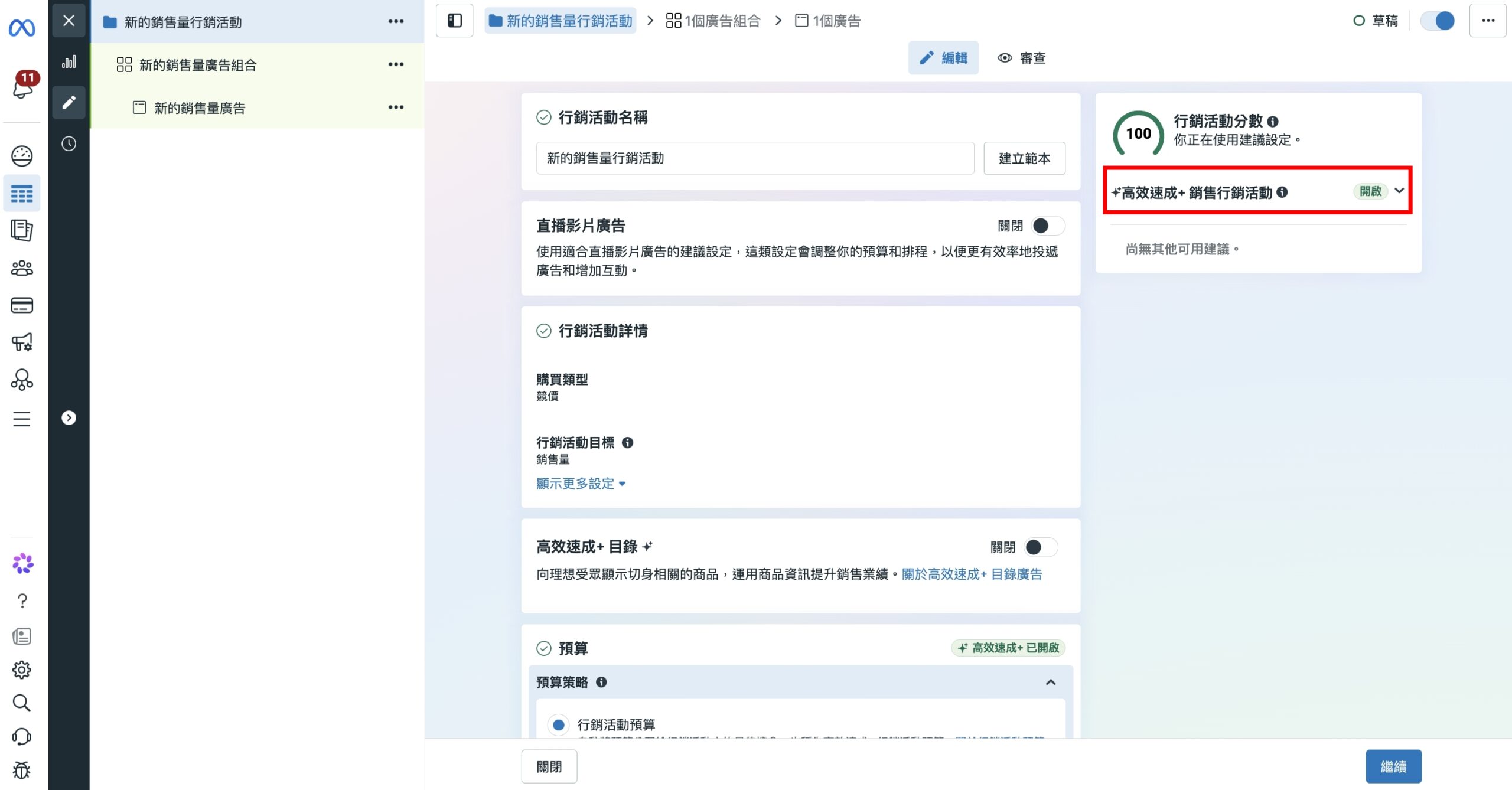The width and height of the screenshot is (1512, 790).
Task: Open the search magnifier icon
Action: coord(22,703)
